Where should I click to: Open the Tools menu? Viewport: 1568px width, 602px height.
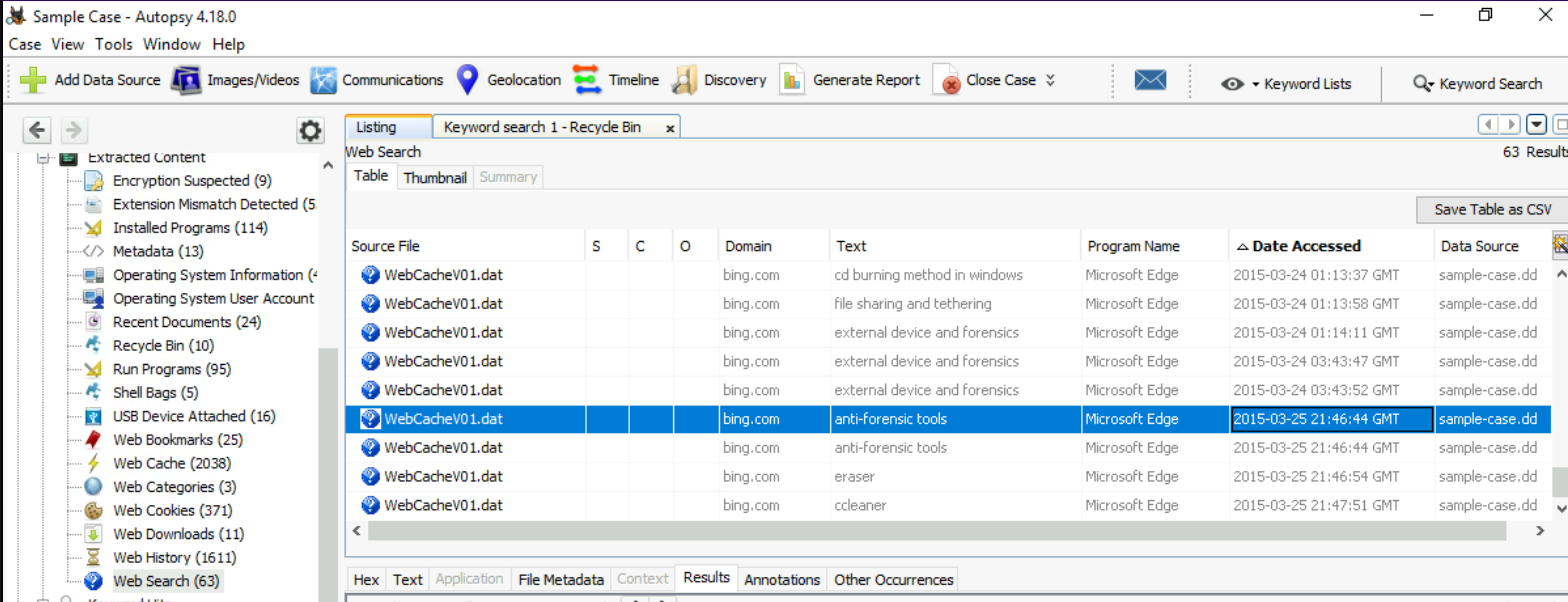[113, 44]
